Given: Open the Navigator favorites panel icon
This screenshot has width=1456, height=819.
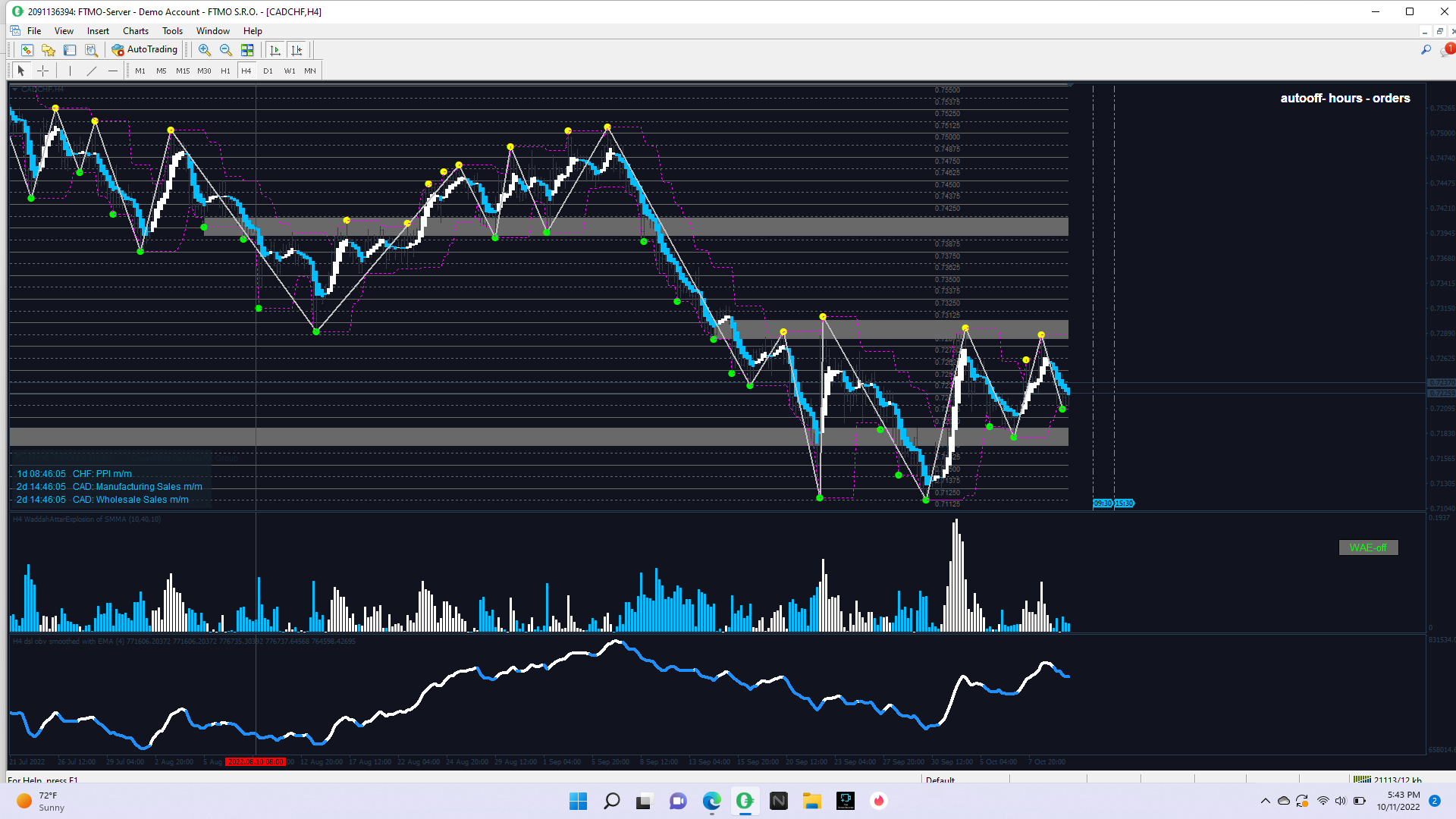Looking at the screenshot, I should (49, 50).
